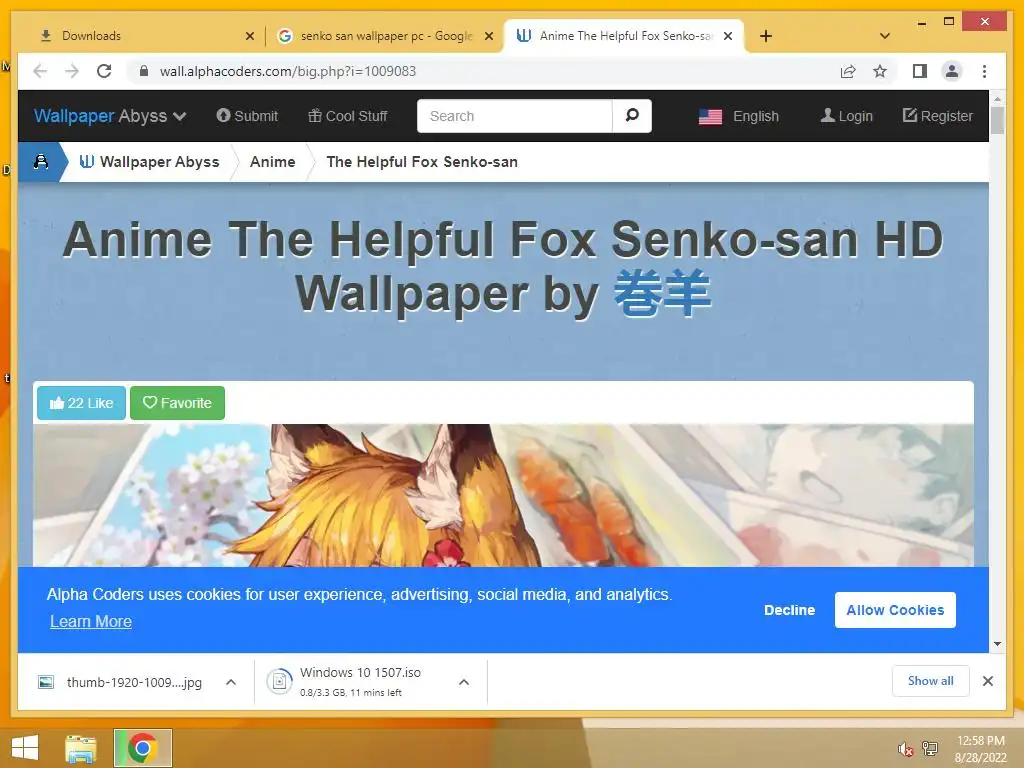1024x768 pixels.
Task: Open the tab search dropdown arrow
Action: pyautogui.click(x=885, y=36)
